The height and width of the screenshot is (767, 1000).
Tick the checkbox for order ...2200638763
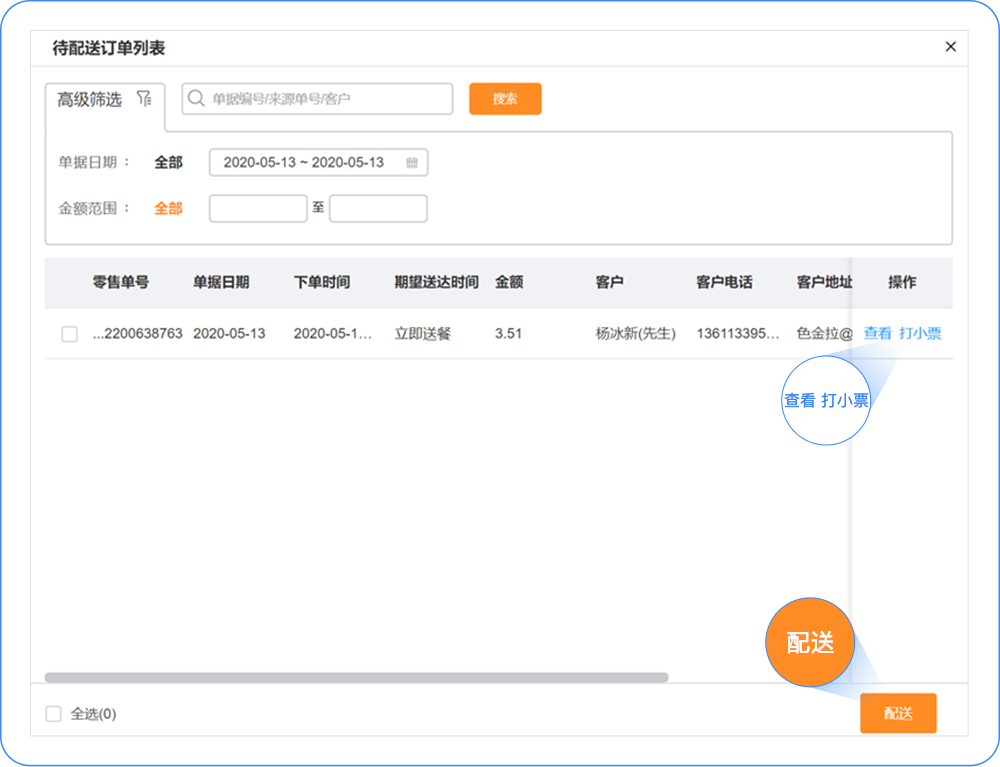[x=70, y=333]
